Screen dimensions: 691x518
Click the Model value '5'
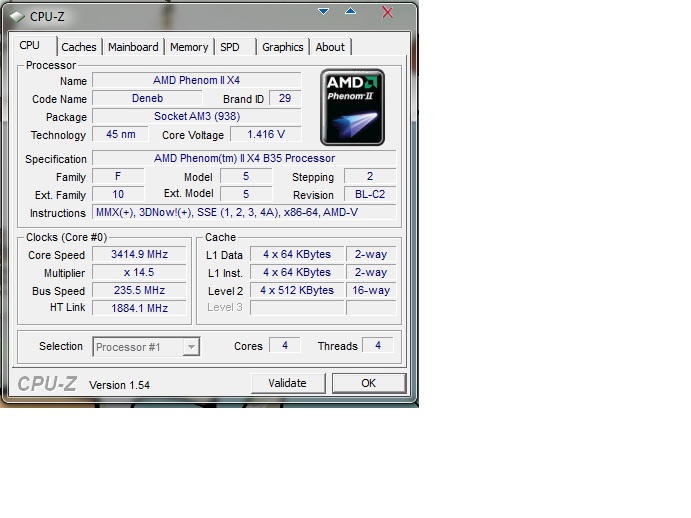[x=246, y=176]
